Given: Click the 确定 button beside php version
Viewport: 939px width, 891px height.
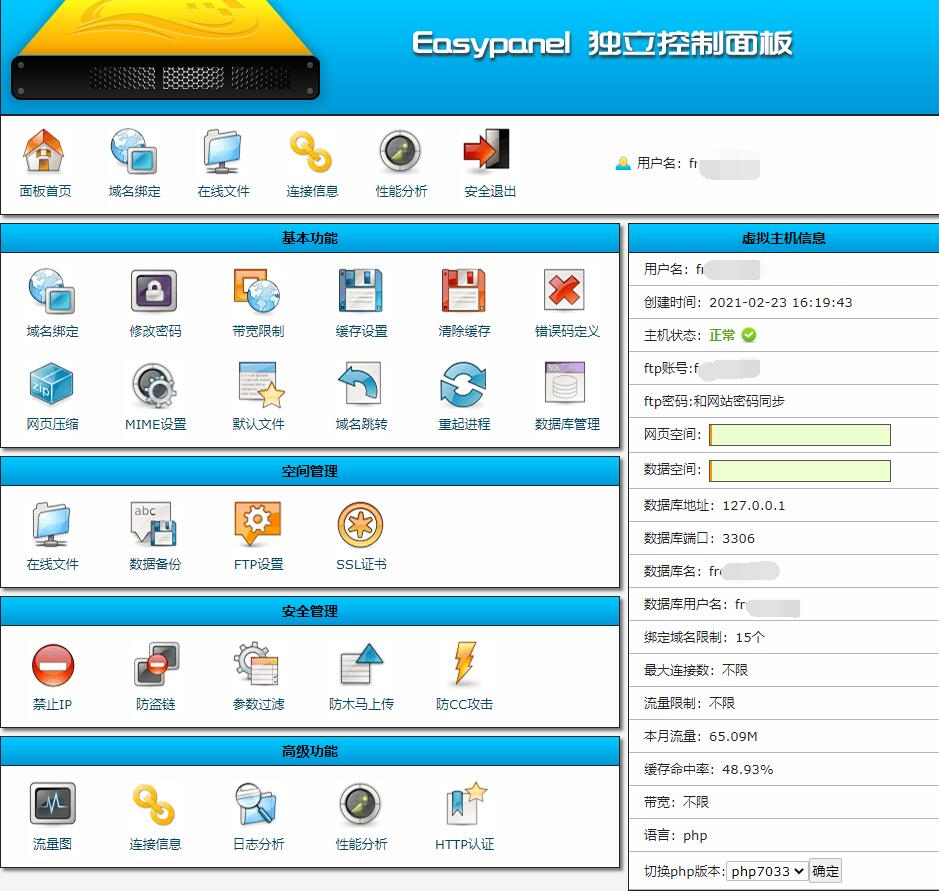Looking at the screenshot, I should [x=825, y=871].
